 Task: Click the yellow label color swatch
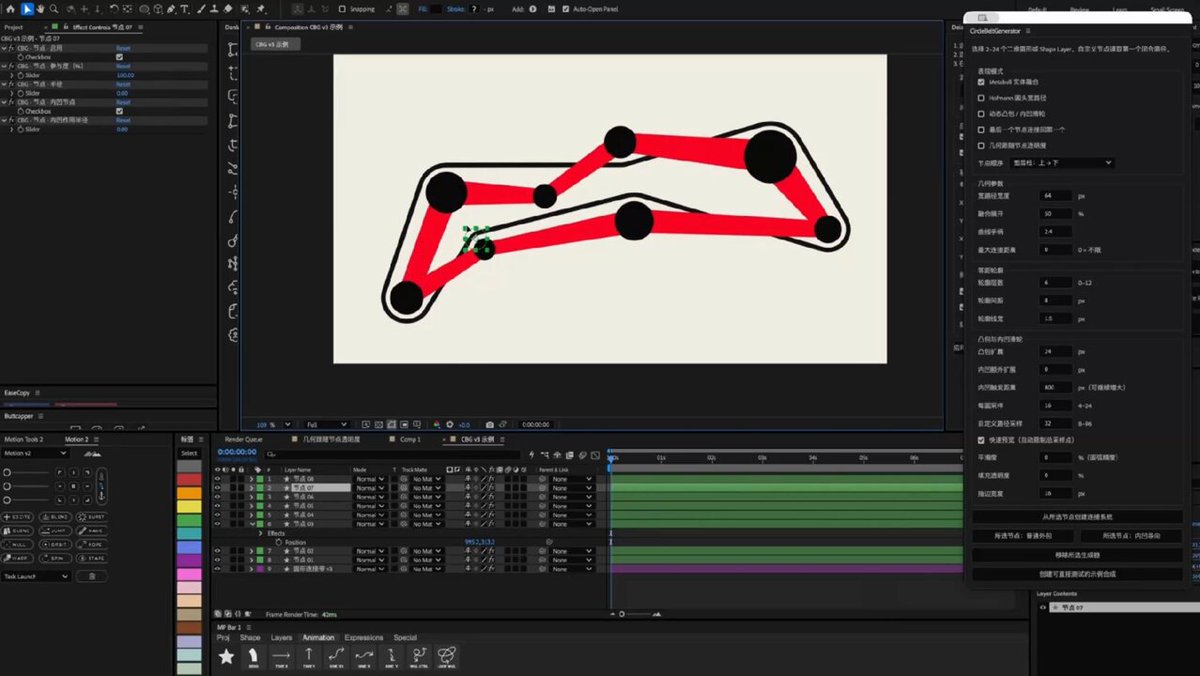coord(189,507)
